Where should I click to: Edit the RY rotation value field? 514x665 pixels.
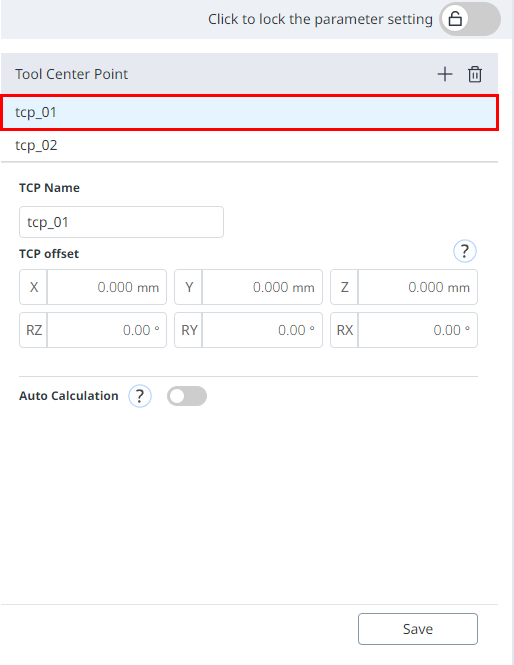[262, 330]
